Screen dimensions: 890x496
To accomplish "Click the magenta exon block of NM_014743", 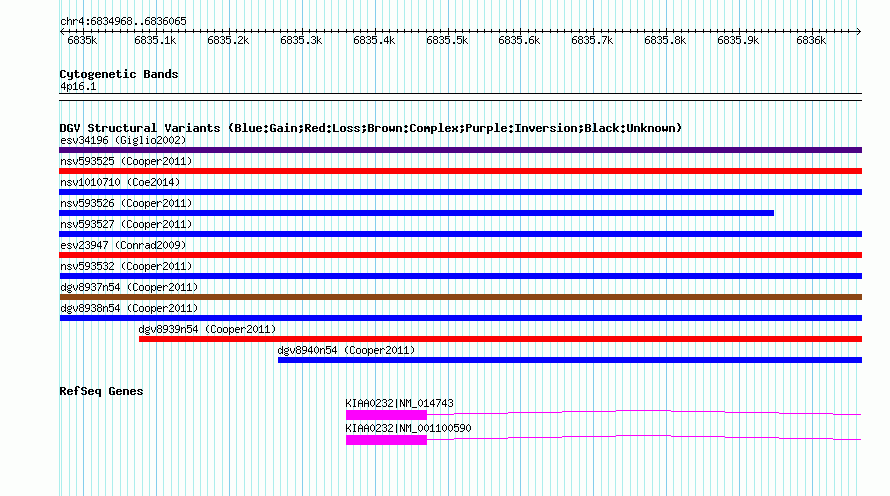I will [x=387, y=415].
